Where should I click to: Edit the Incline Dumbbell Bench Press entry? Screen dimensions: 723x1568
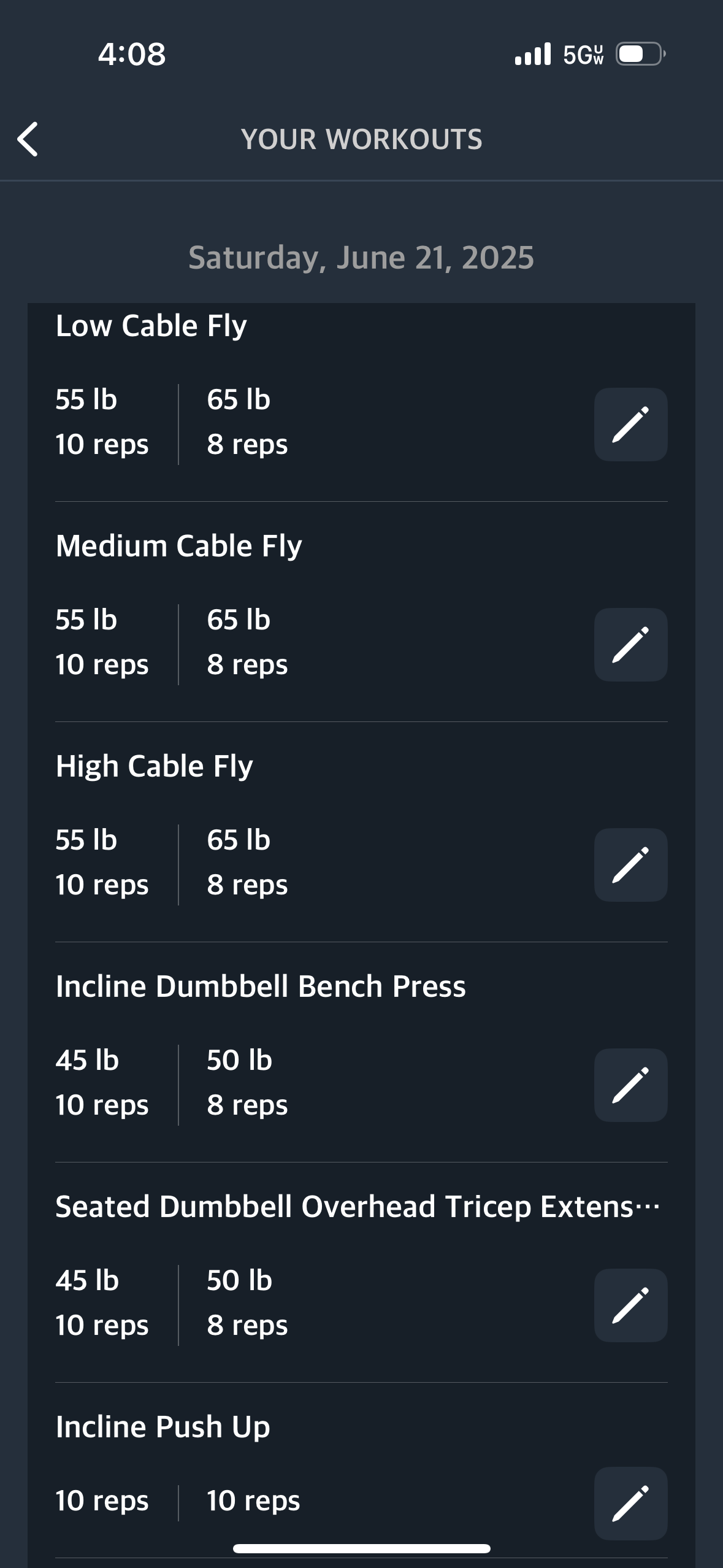click(630, 1085)
